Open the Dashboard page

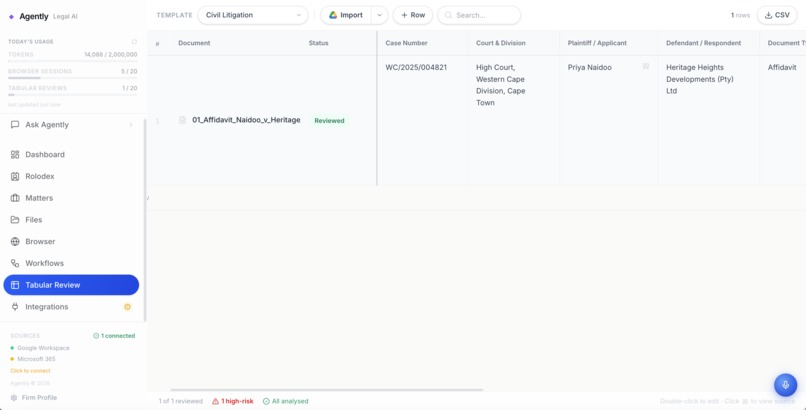[x=71, y=155]
